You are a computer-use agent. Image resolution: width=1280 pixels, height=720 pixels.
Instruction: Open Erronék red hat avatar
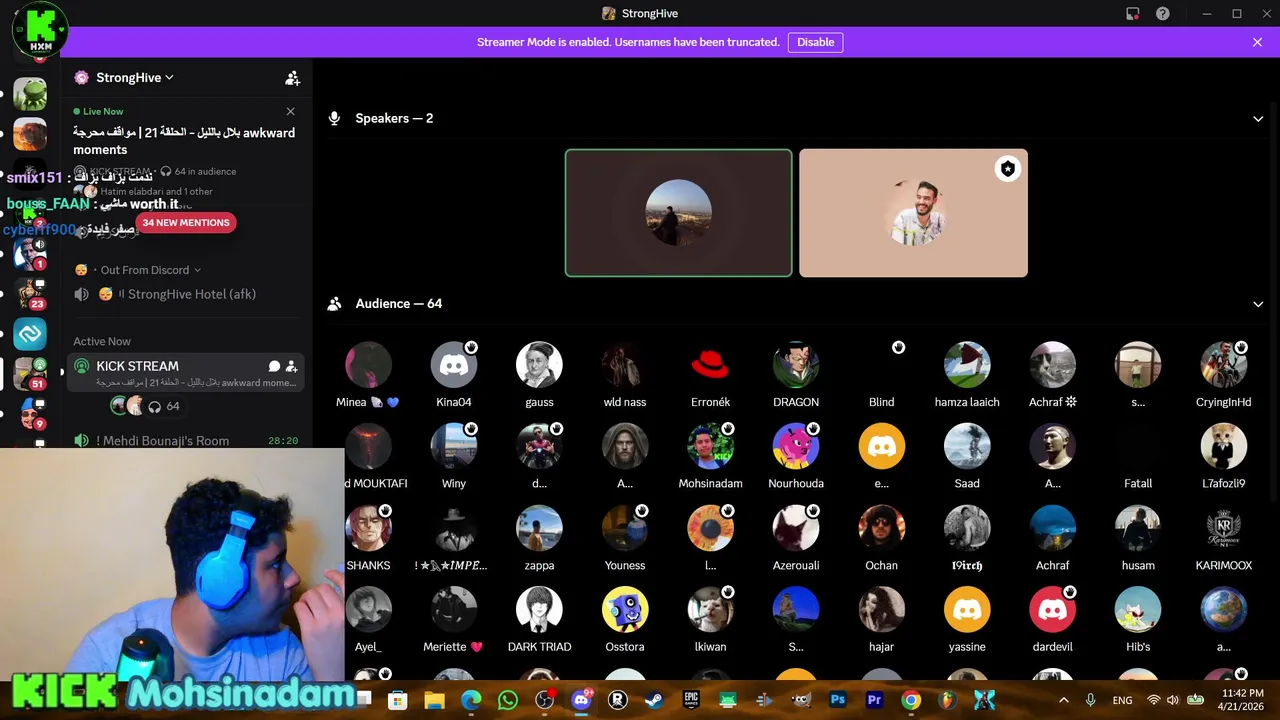710,365
